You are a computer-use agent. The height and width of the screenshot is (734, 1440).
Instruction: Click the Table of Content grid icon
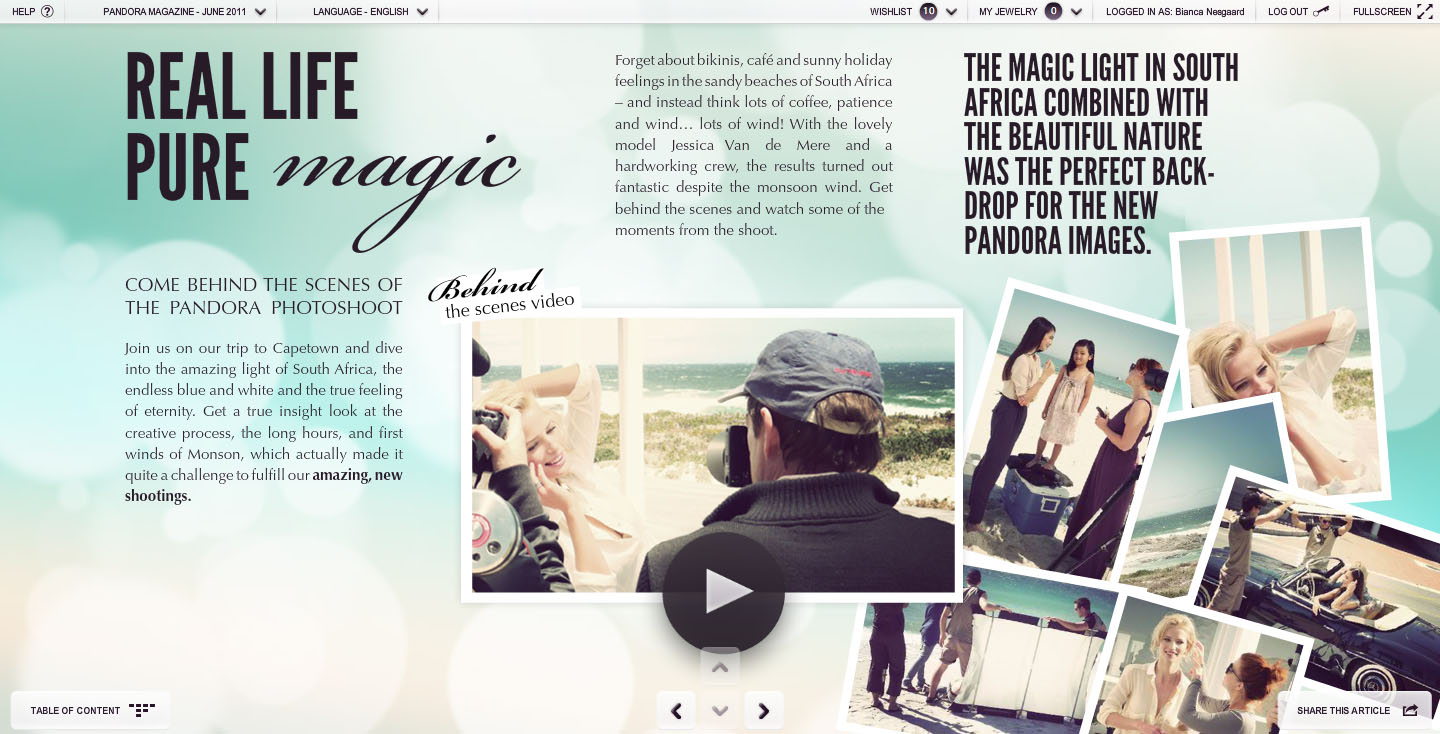pyautogui.click(x=142, y=710)
